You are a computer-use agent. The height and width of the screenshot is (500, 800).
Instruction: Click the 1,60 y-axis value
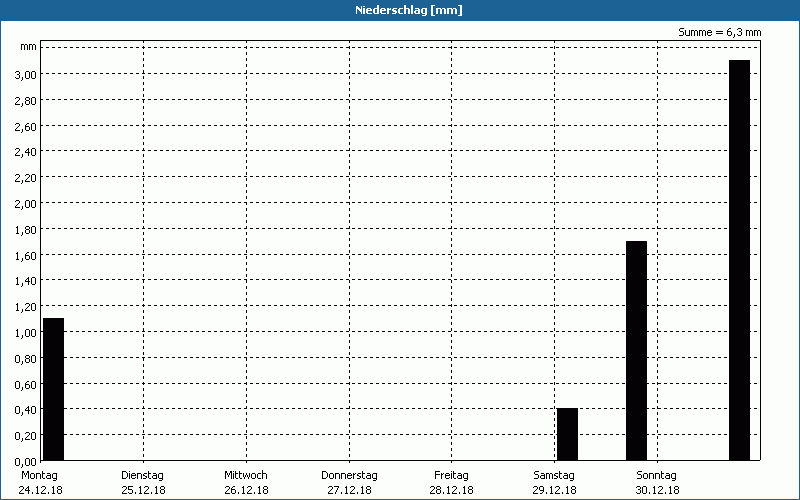26,255
